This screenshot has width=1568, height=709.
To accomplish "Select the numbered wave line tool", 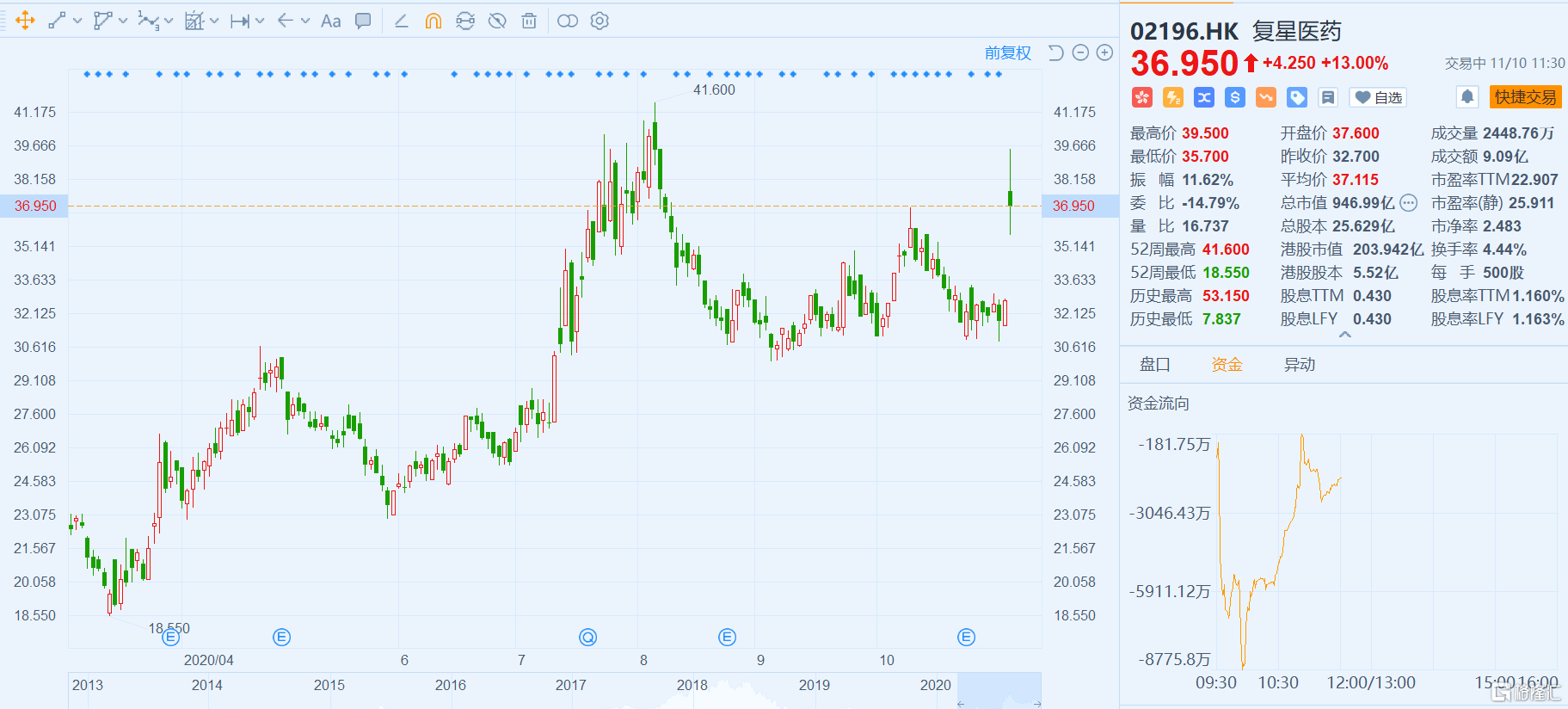I will pyautogui.click(x=148, y=21).
